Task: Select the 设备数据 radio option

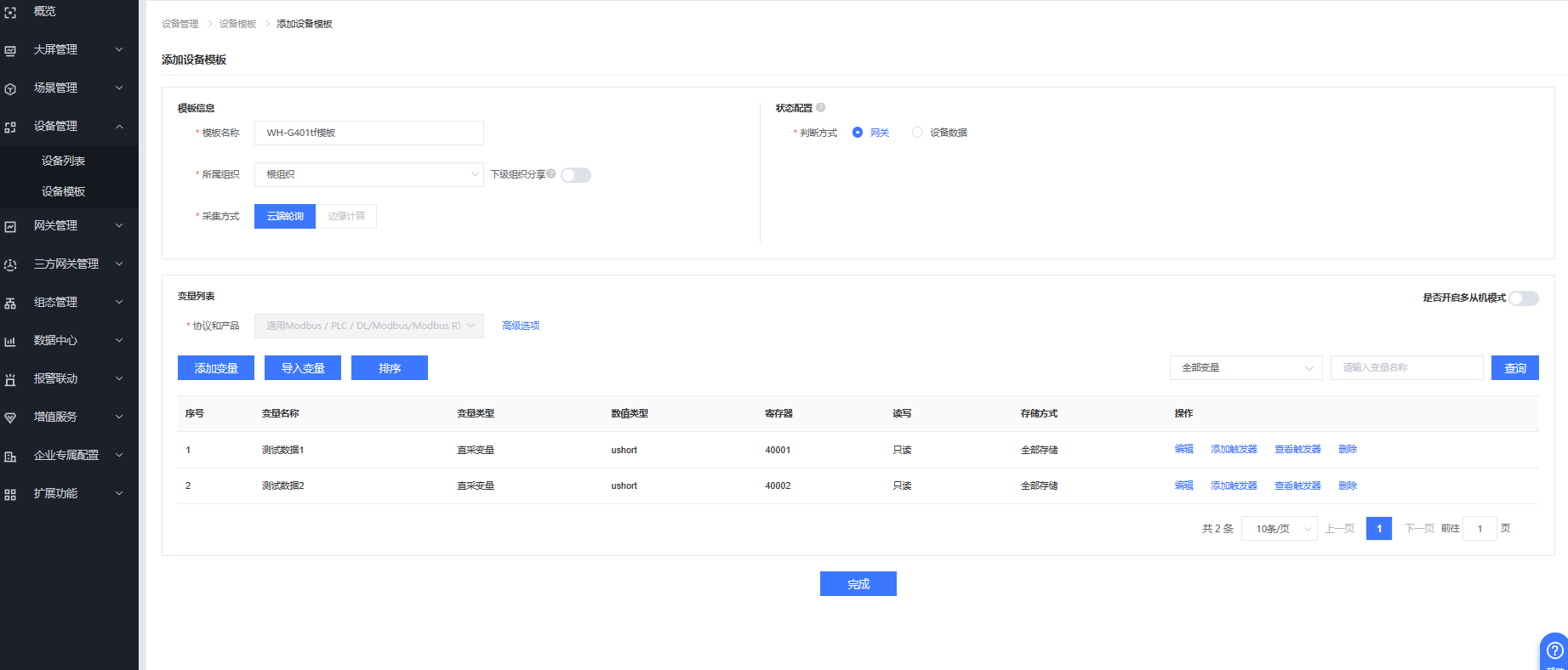Action: (917, 133)
